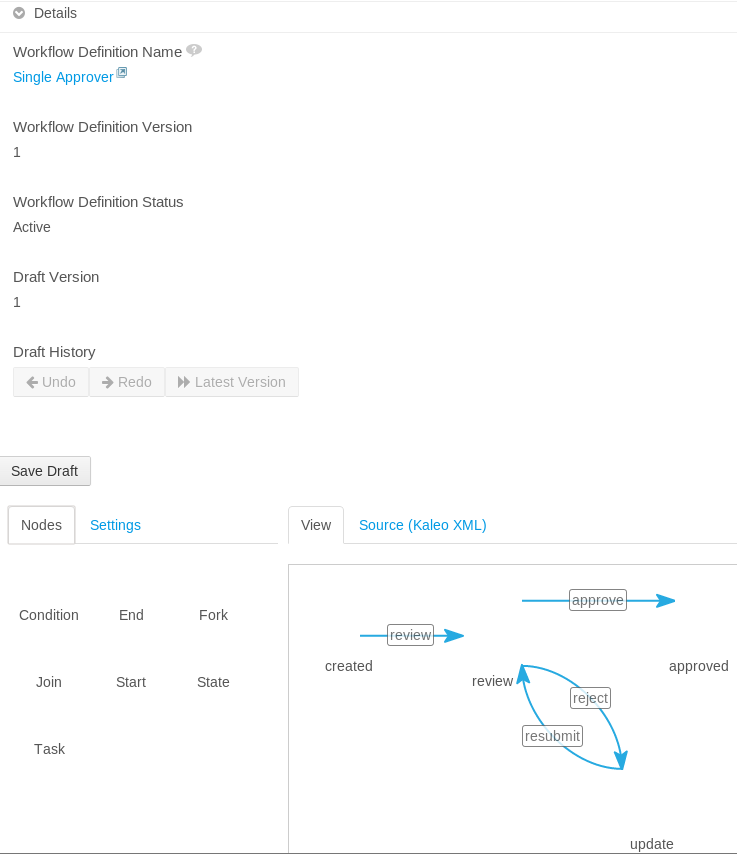Click the review transition label on arrow
Image resolution: width=737 pixels, height=854 pixels.
coord(410,635)
